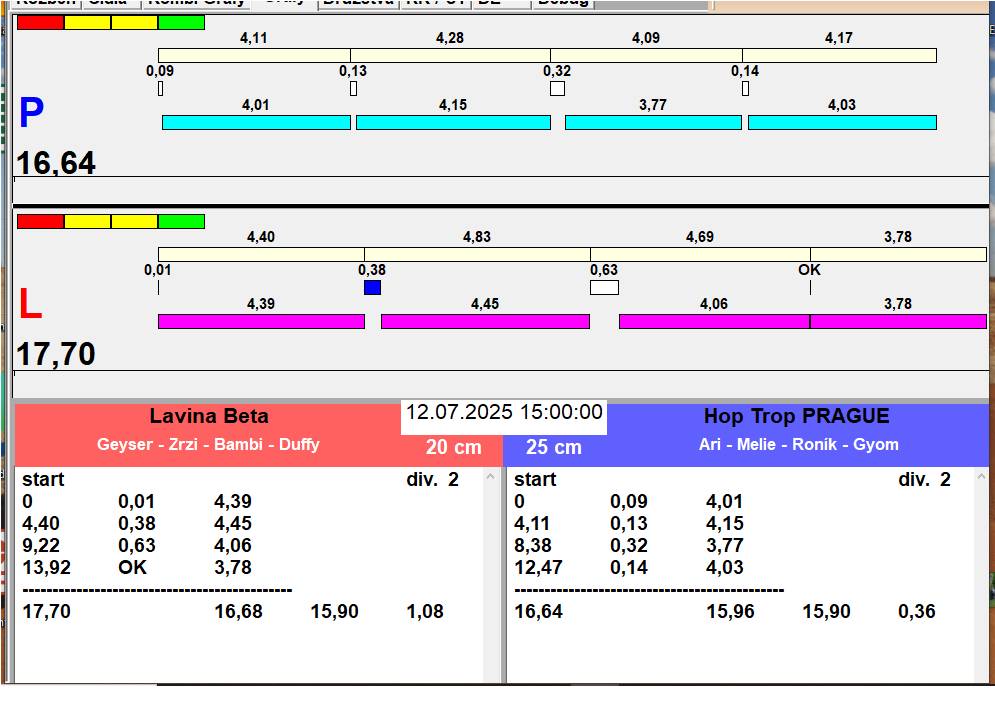
Task: Click the white pass marker under 0,63
Action: click(604, 287)
